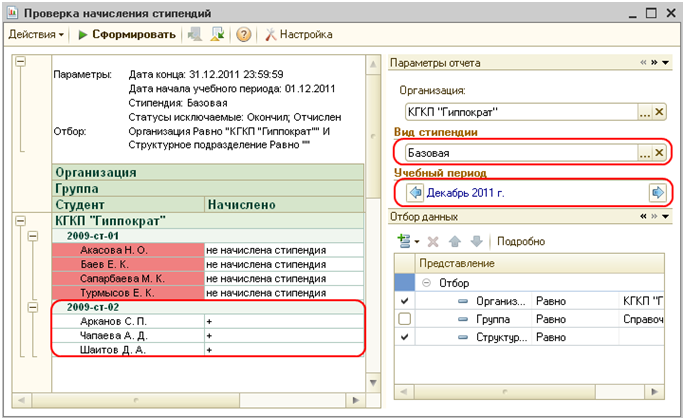685x420 pixels.
Task: Open selection for the Организация field
Action: [x=644, y=111]
